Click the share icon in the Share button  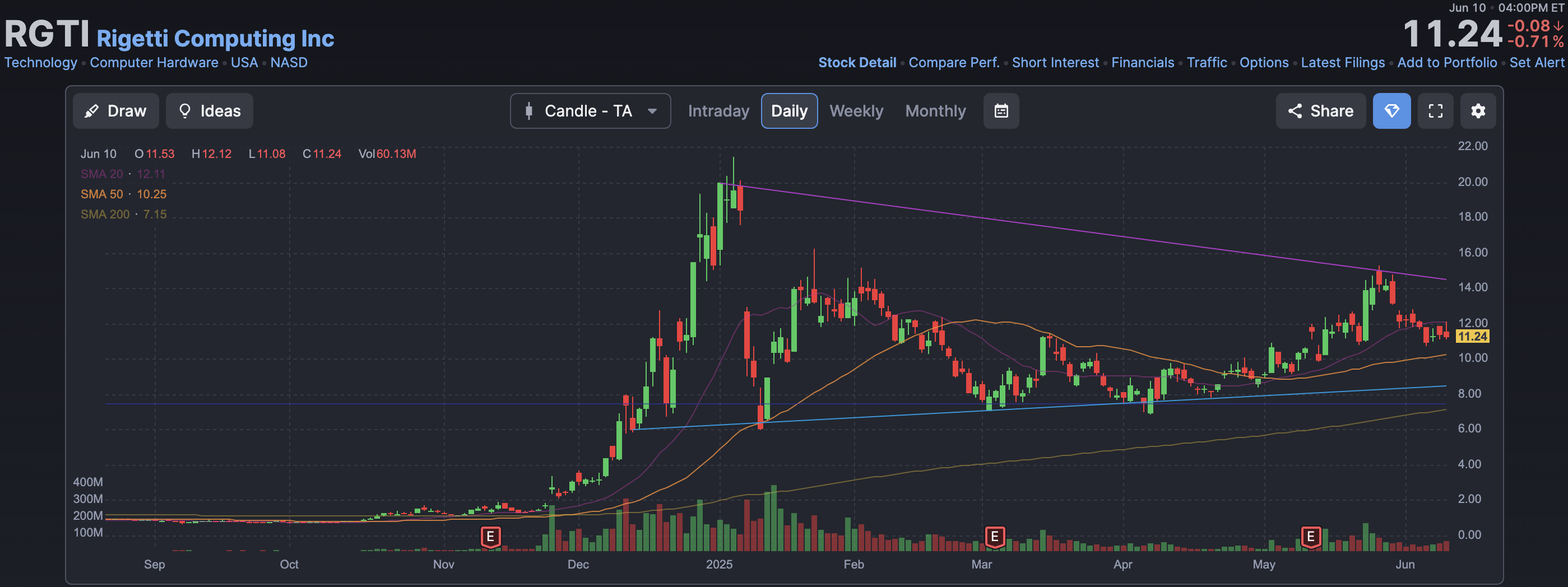point(1295,111)
